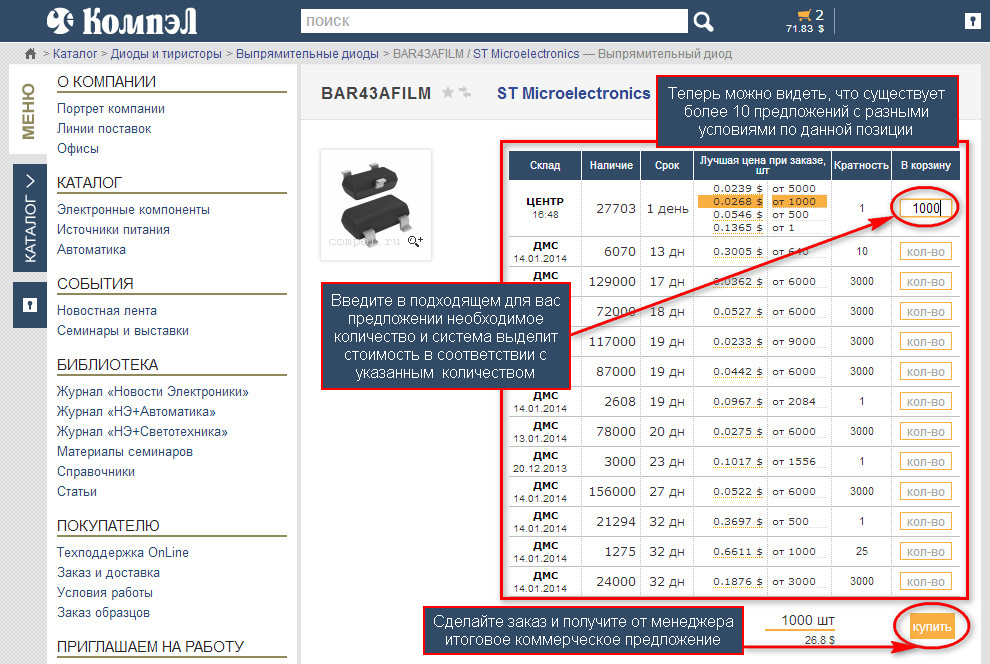Click the compare arrows icon next to BAR43AFILM

click(465, 93)
